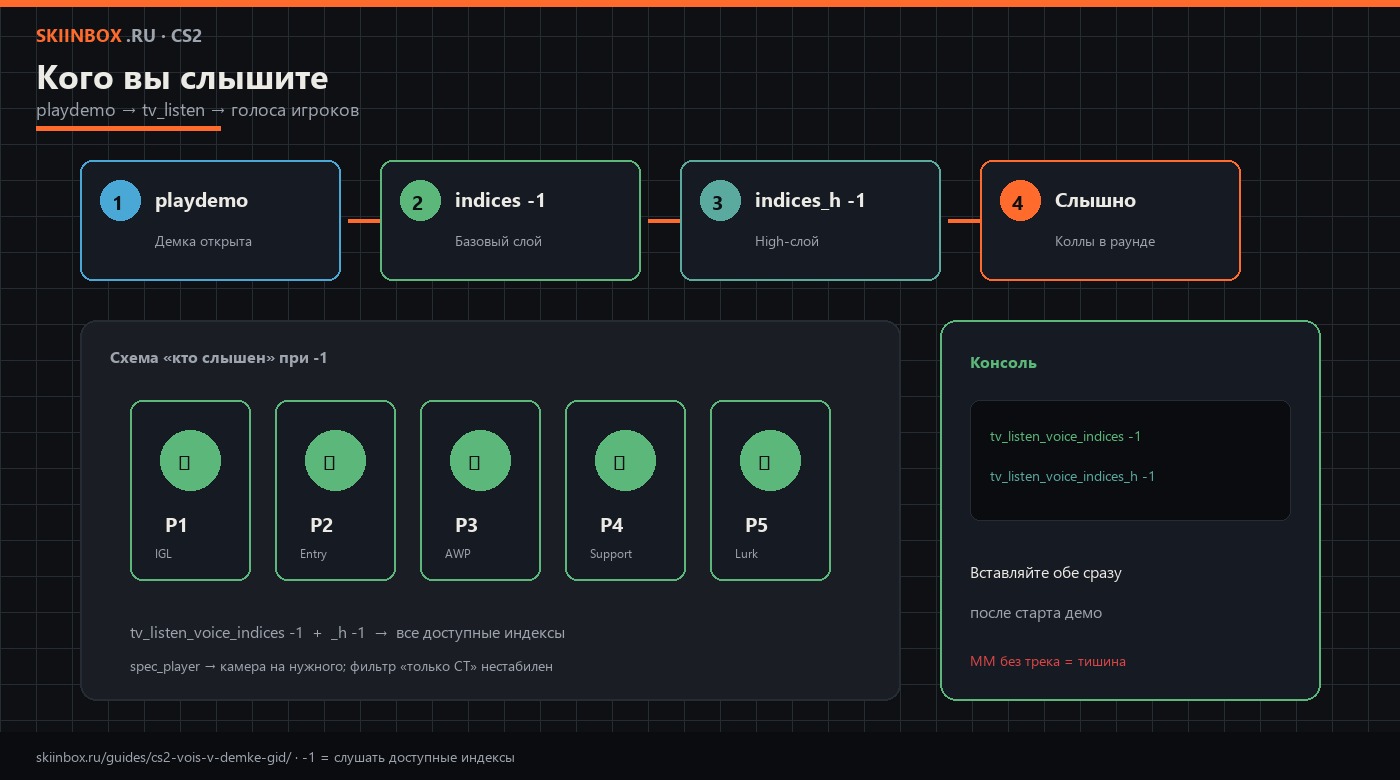
Task: Click the red "MM без трека = тишина" warning
Action: 1048,661
